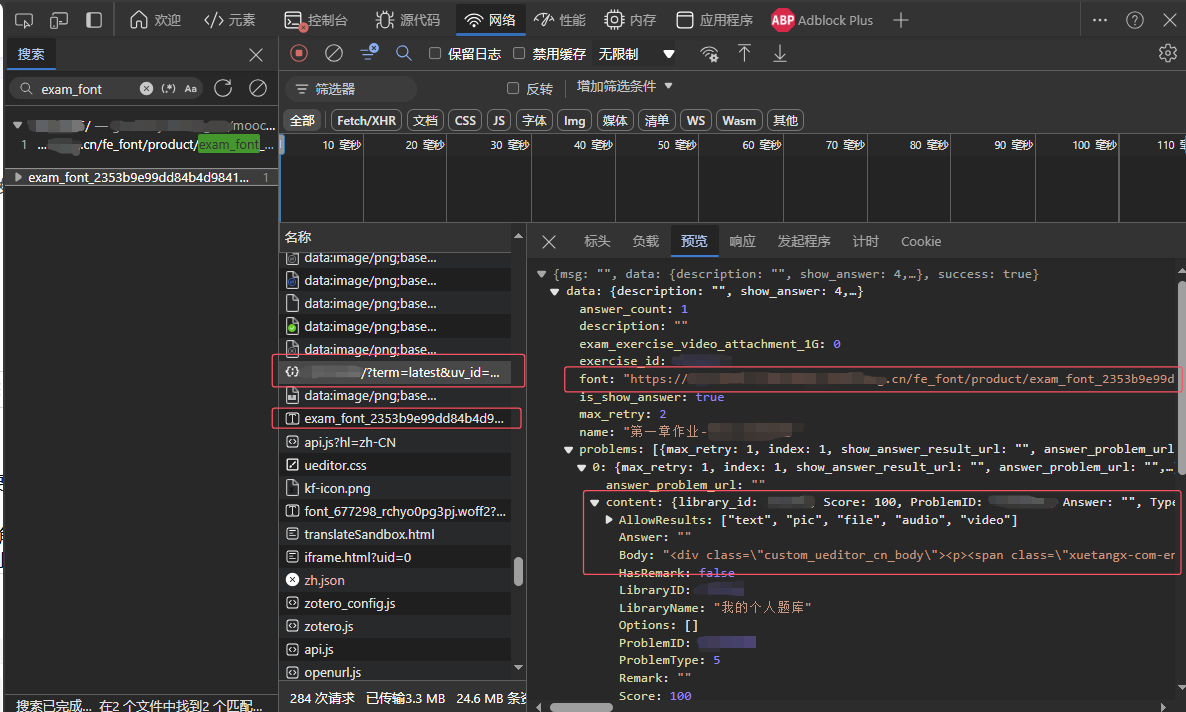The height and width of the screenshot is (712, 1186).
Task: Click the record network log button
Action: [299, 53]
